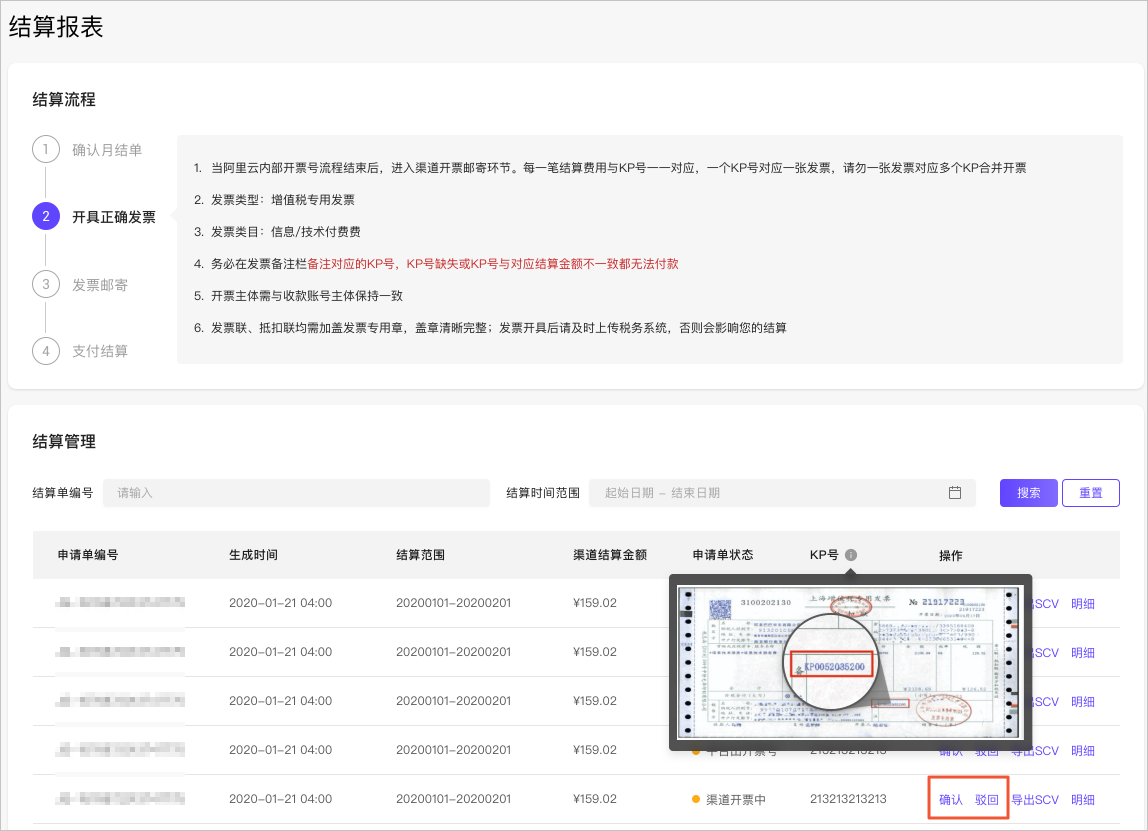The image size is (1148, 831).
Task: Open the 结算时间范围 date range picker
Action: pyautogui.click(x=782, y=493)
